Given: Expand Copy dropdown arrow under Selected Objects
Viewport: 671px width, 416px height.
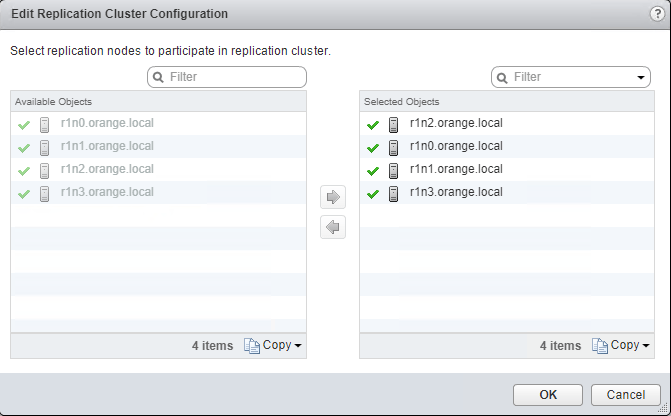Looking at the screenshot, I should point(646,346).
